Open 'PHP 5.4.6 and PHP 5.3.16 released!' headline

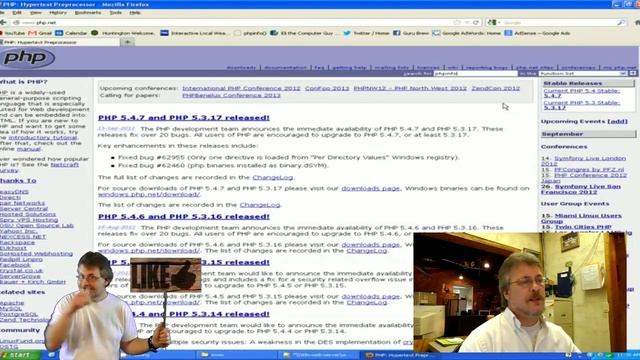click(184, 217)
